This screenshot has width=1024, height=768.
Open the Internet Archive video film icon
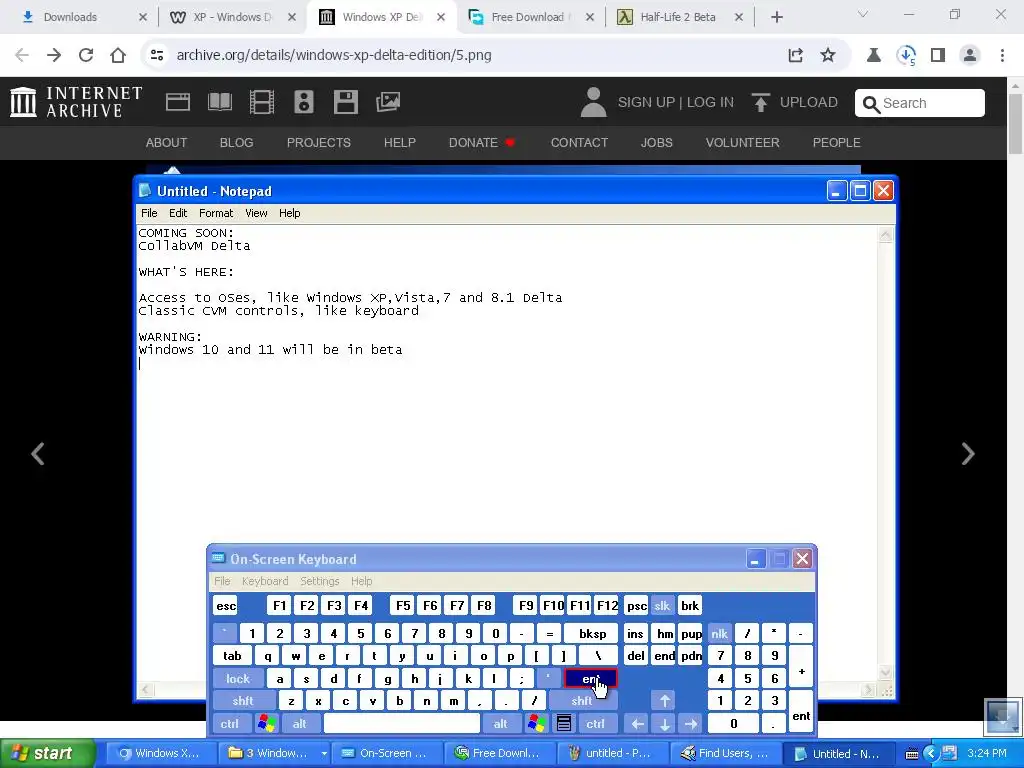[x=262, y=102]
